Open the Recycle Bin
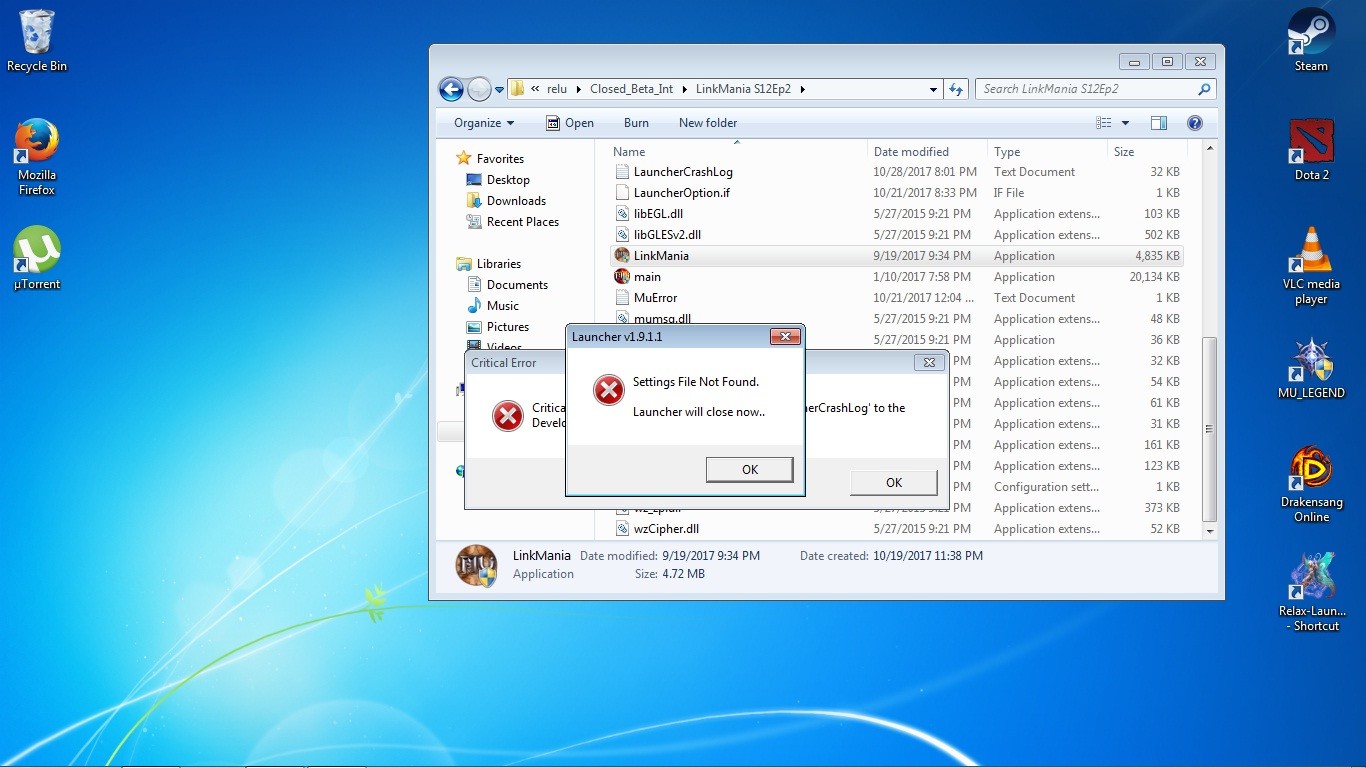This screenshot has width=1366, height=768. pyautogui.click(x=37, y=35)
